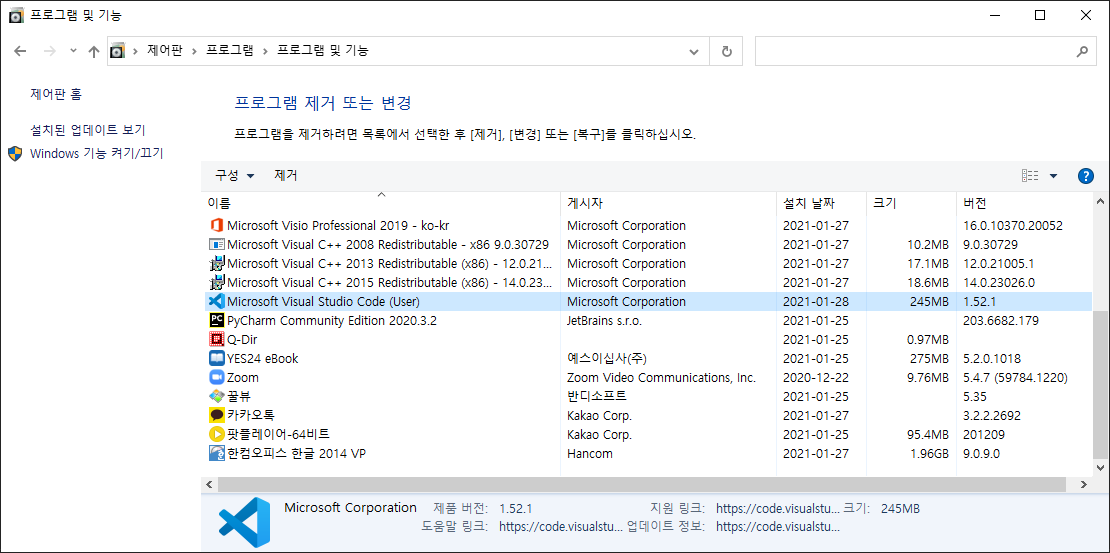Click the Windows 기능 shield icon
This screenshot has width=1110, height=553.
pos(15,154)
